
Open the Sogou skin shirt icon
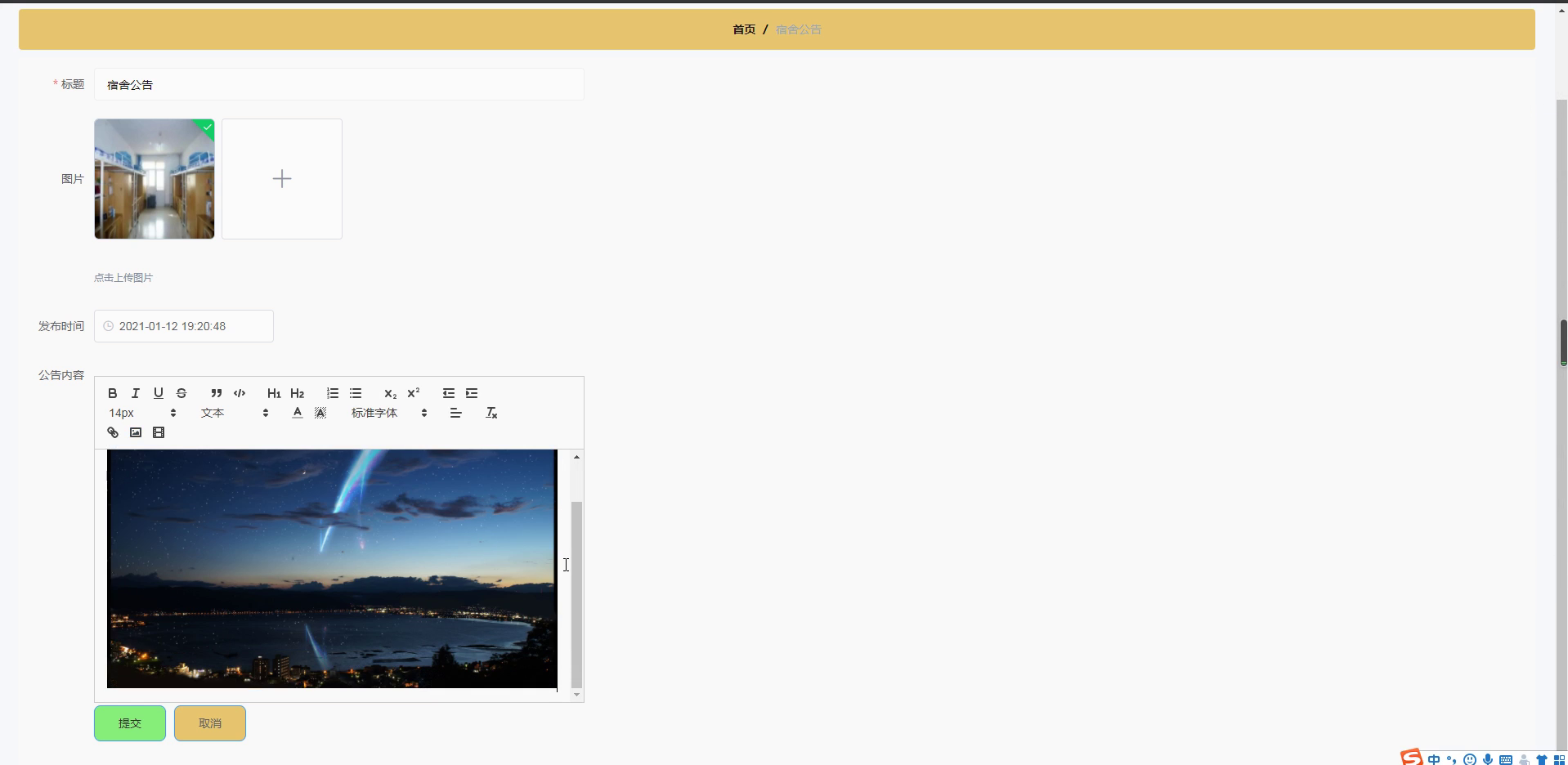1542,759
